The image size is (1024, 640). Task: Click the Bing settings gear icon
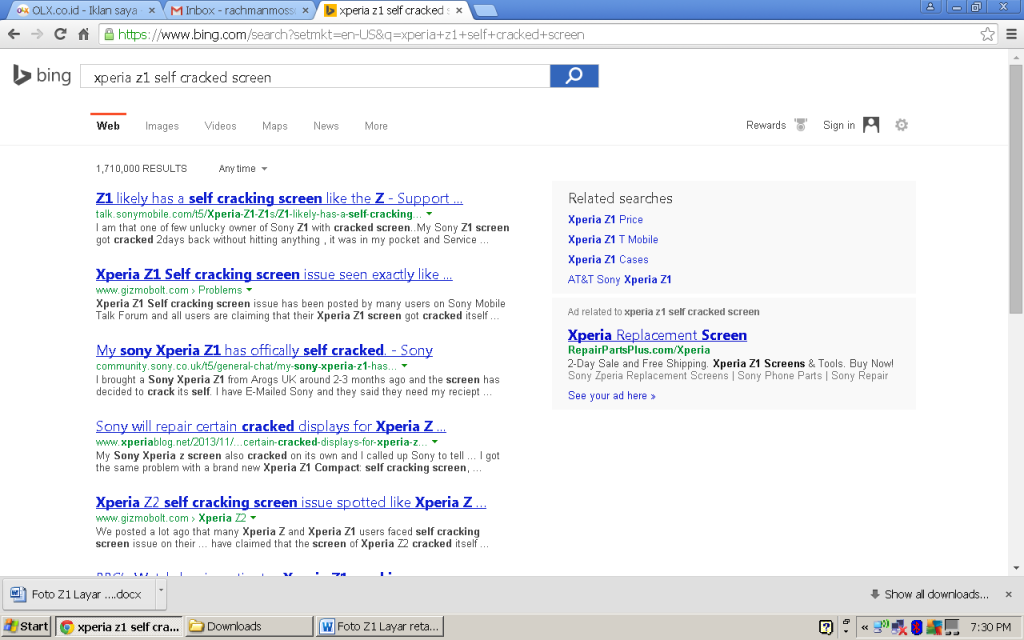[x=901, y=125]
